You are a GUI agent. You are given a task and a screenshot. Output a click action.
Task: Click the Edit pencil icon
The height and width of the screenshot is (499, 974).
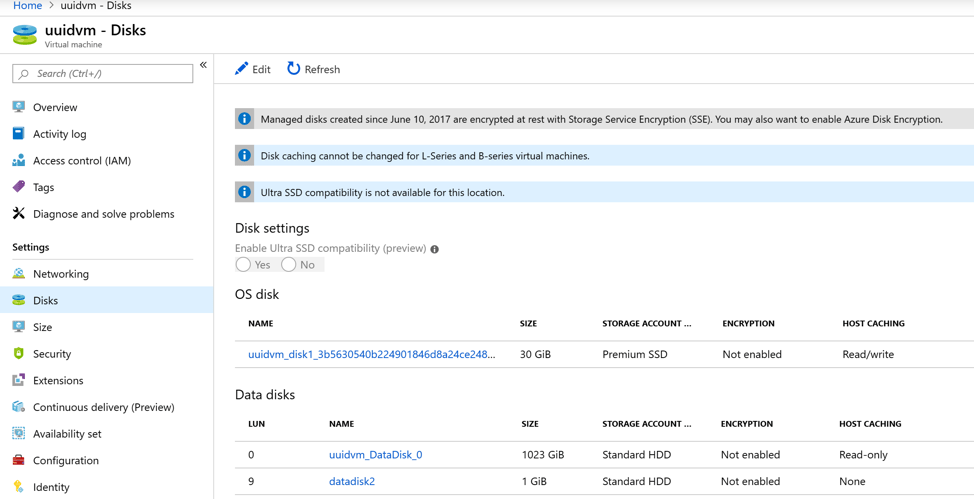241,69
